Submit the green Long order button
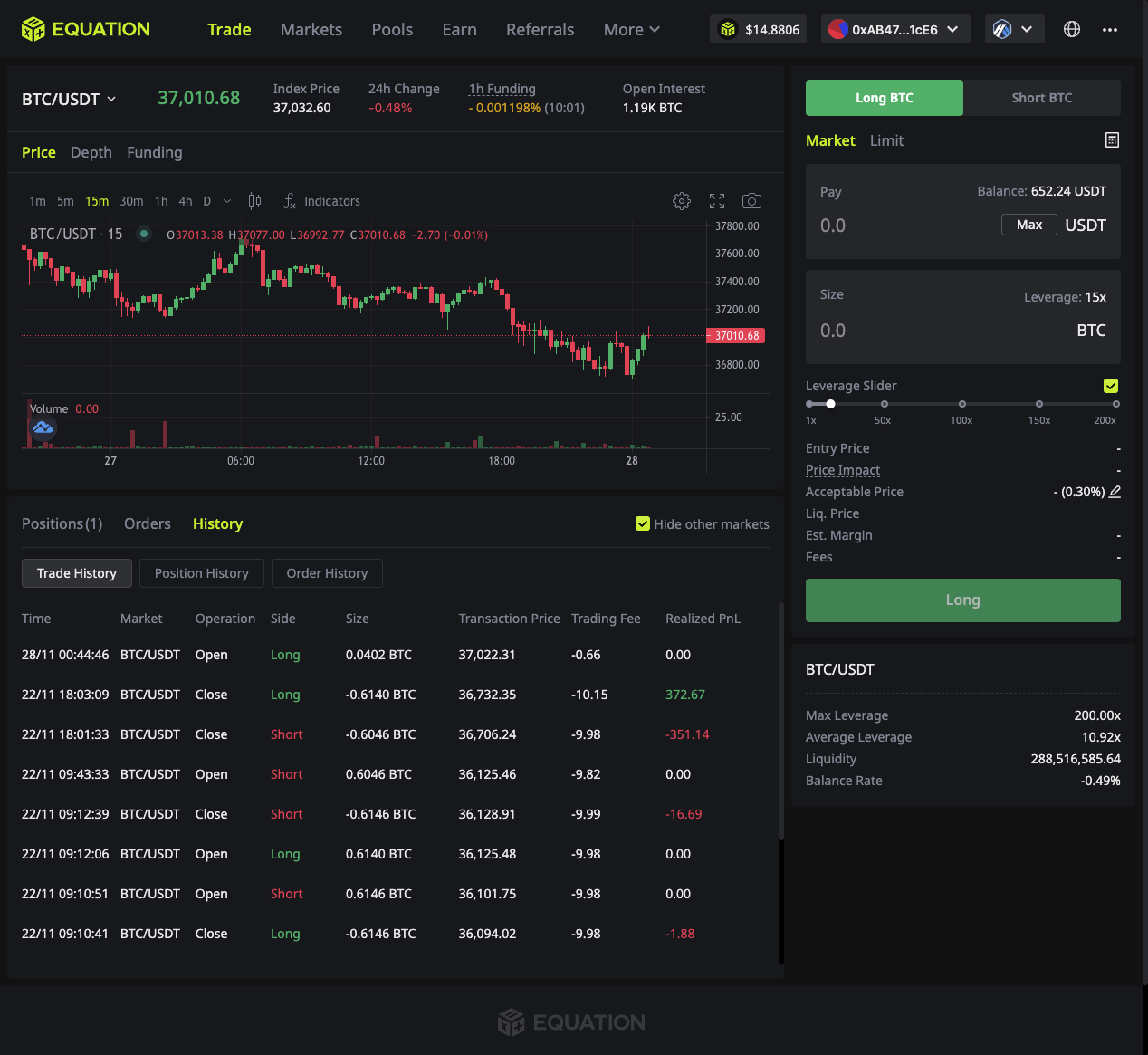 click(963, 600)
